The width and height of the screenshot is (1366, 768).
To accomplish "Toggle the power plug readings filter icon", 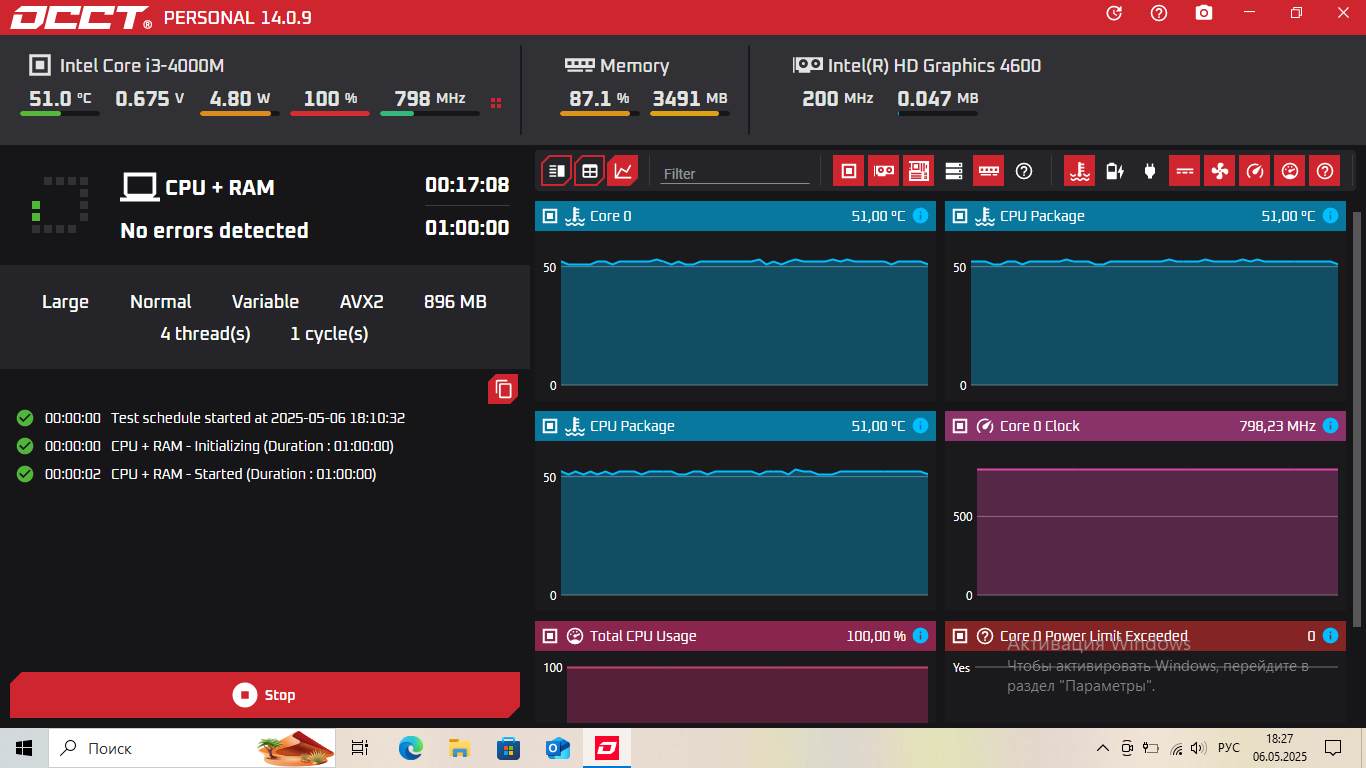I will [1149, 171].
